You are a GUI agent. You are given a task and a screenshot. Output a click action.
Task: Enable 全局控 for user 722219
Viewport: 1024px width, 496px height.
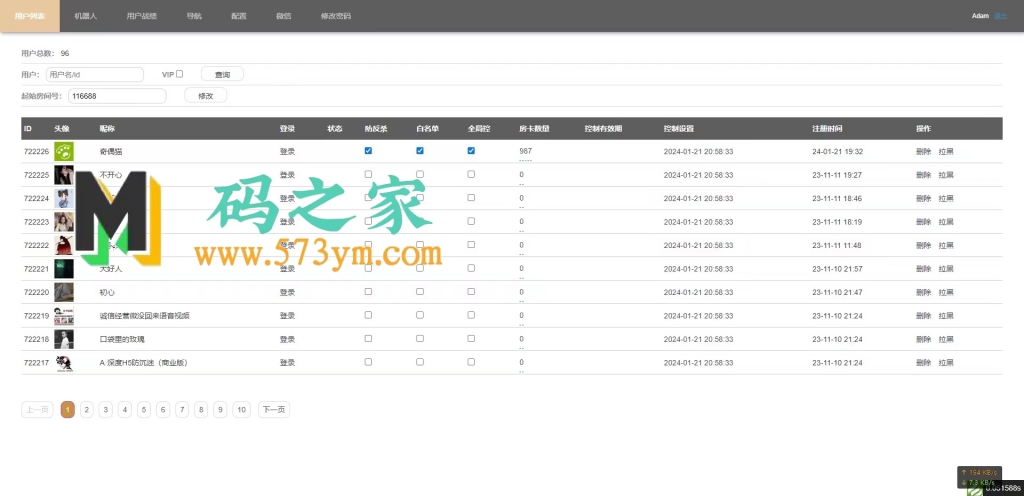472,315
